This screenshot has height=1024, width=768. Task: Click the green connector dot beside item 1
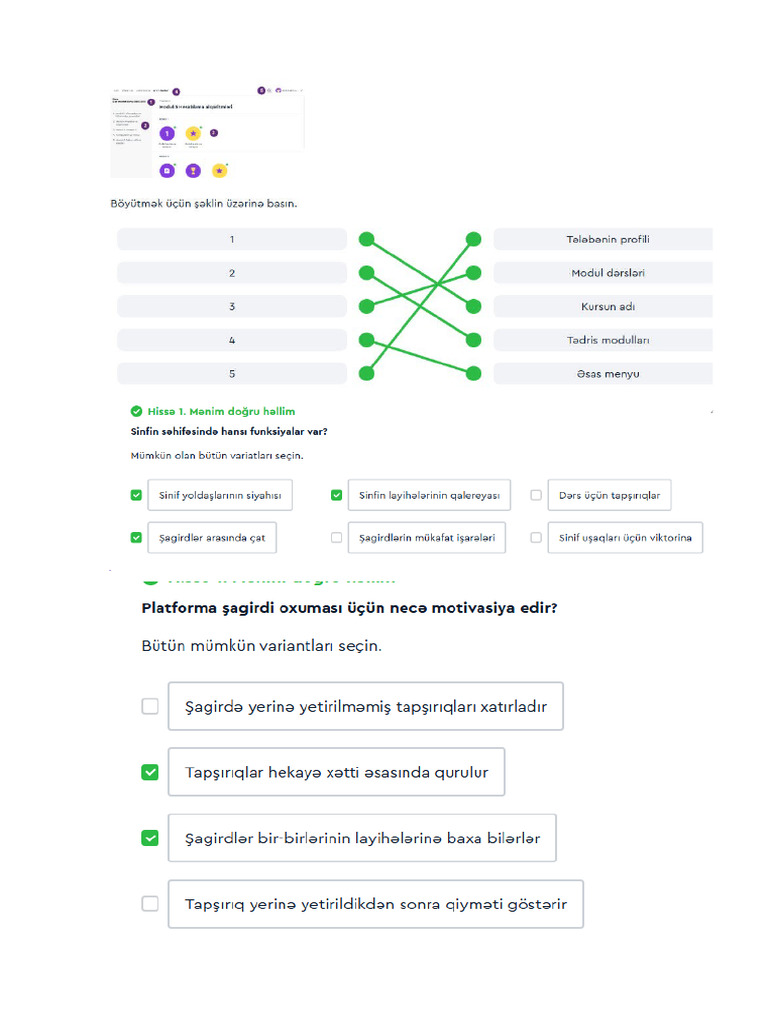[x=366, y=240]
